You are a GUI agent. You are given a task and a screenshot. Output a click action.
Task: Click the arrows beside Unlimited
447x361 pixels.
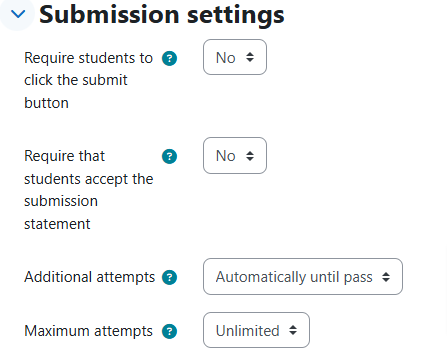coord(293,330)
